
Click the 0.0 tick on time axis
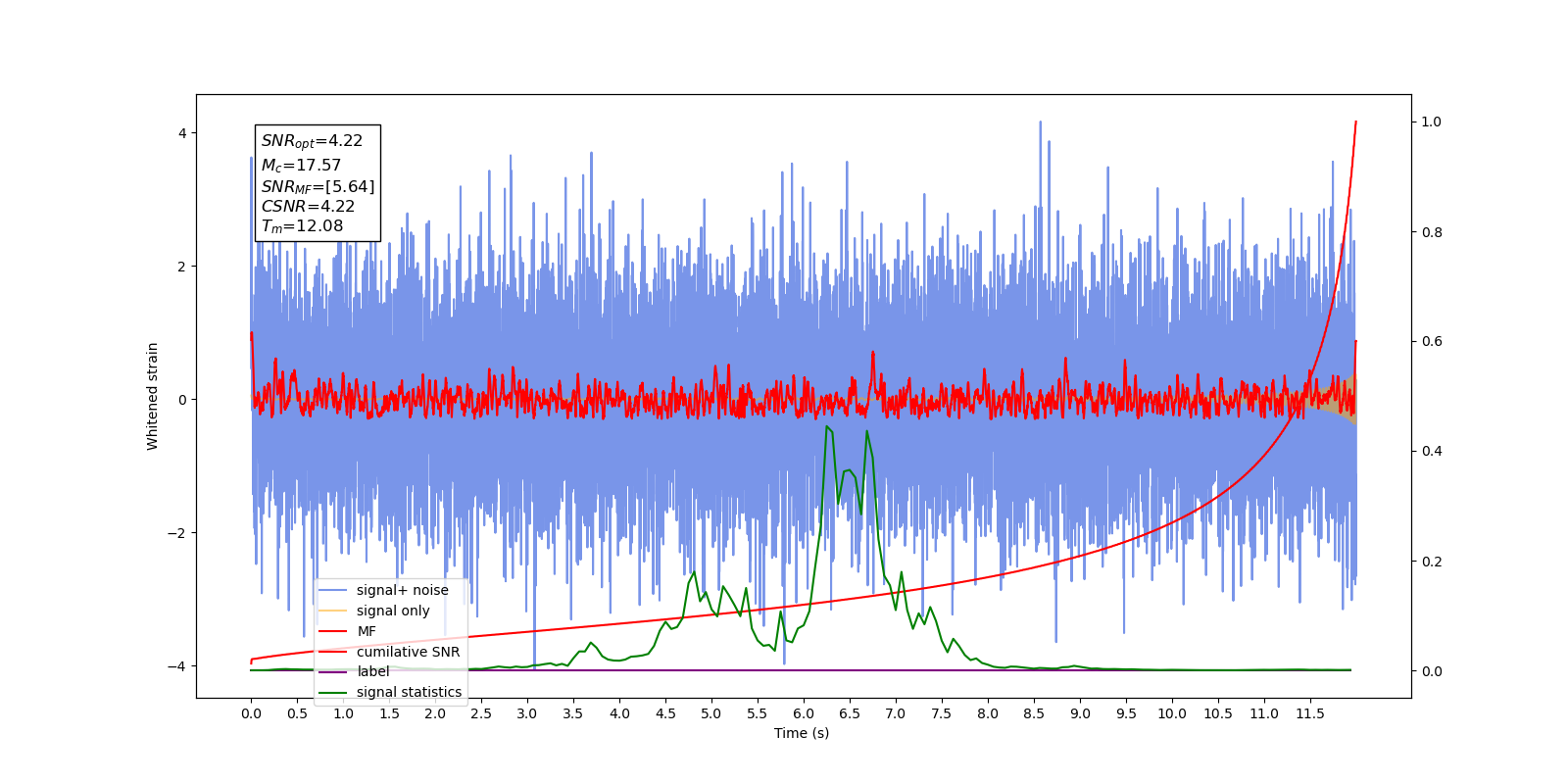point(251,713)
